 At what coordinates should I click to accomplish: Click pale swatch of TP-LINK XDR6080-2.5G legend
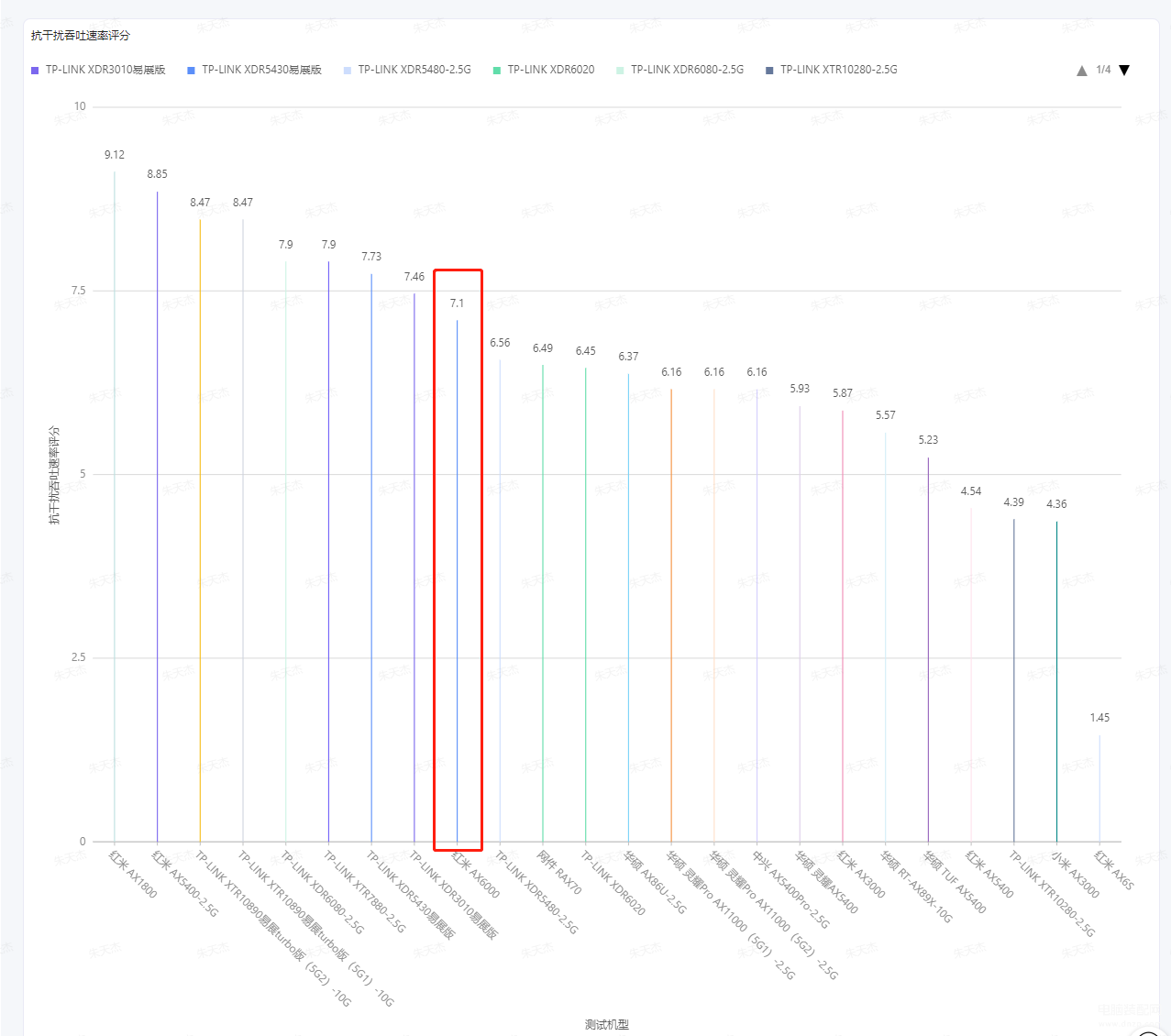coord(620,71)
